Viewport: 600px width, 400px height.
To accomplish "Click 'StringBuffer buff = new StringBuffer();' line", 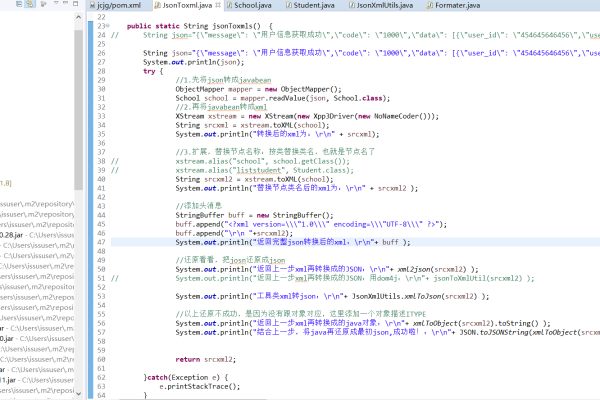I will [254, 215].
